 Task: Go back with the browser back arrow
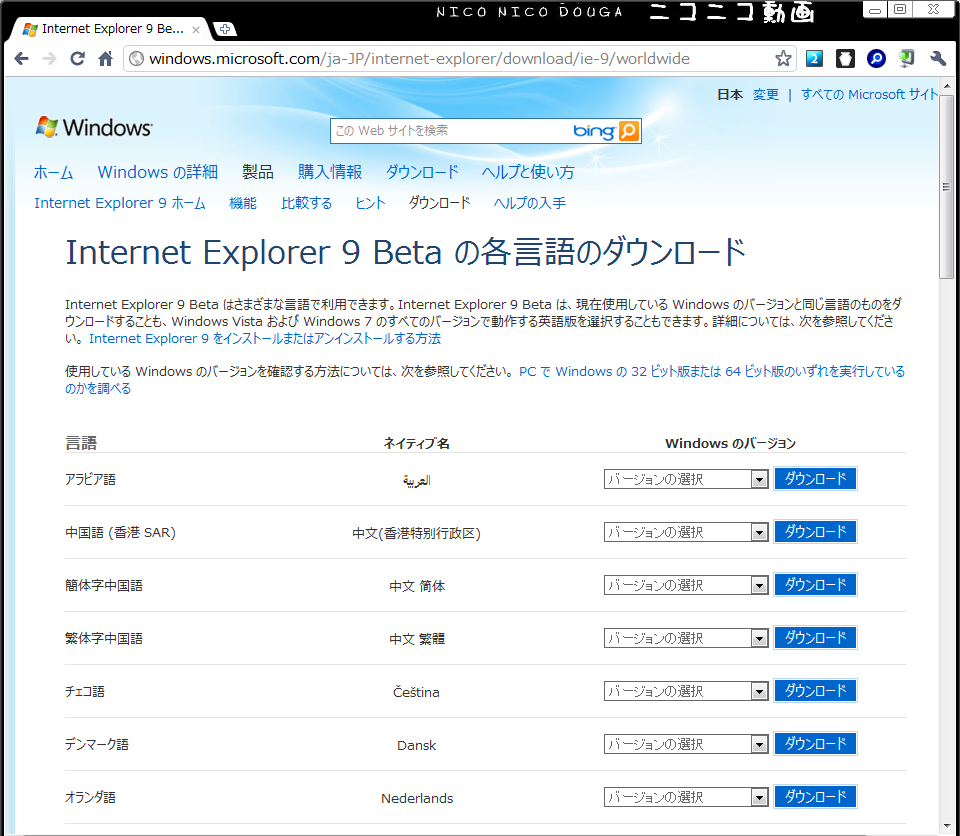click(x=21, y=59)
